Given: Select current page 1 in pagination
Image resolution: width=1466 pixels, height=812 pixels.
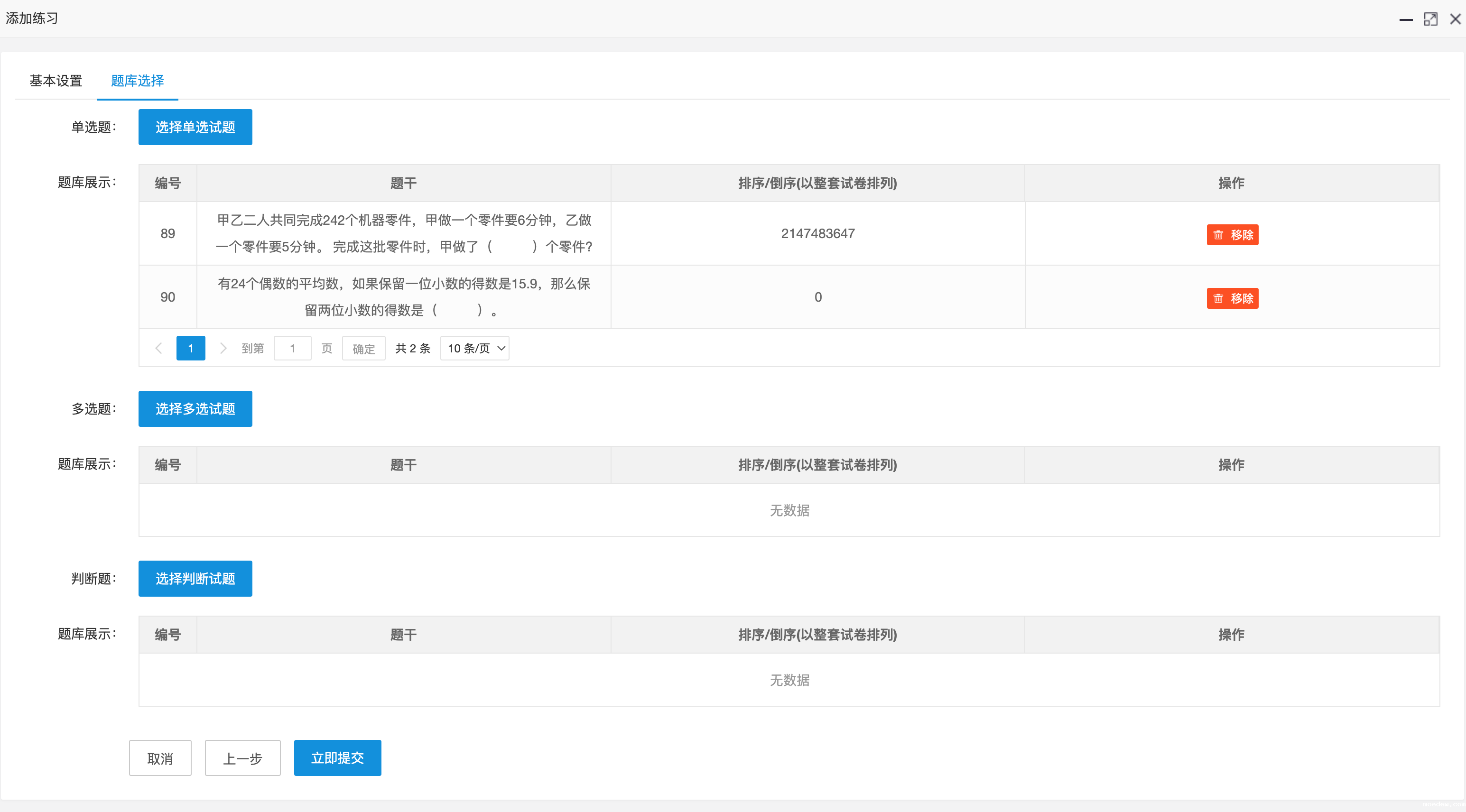Looking at the screenshot, I should 191,348.
